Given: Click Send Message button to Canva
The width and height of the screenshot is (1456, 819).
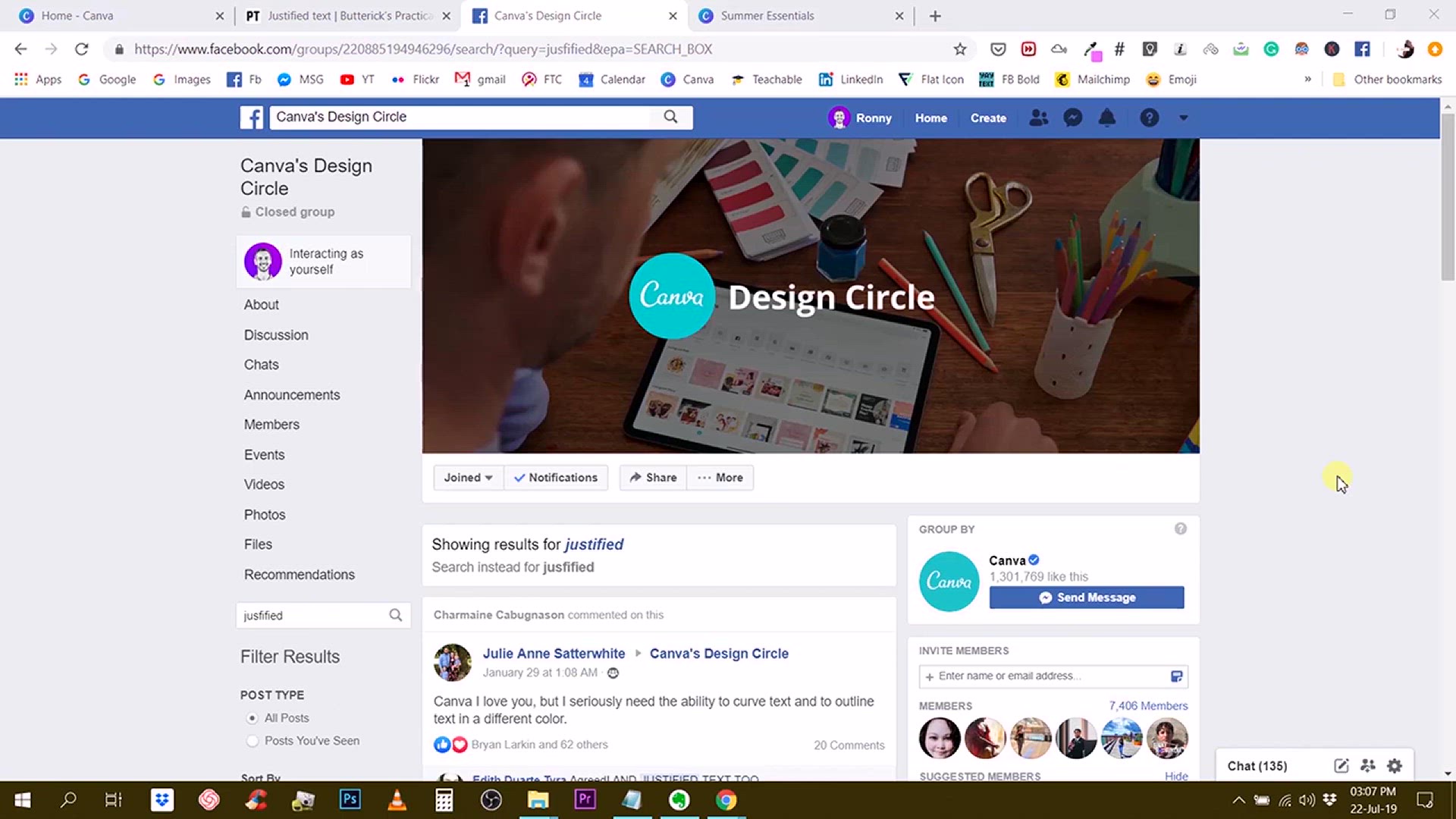Looking at the screenshot, I should coord(1087,598).
